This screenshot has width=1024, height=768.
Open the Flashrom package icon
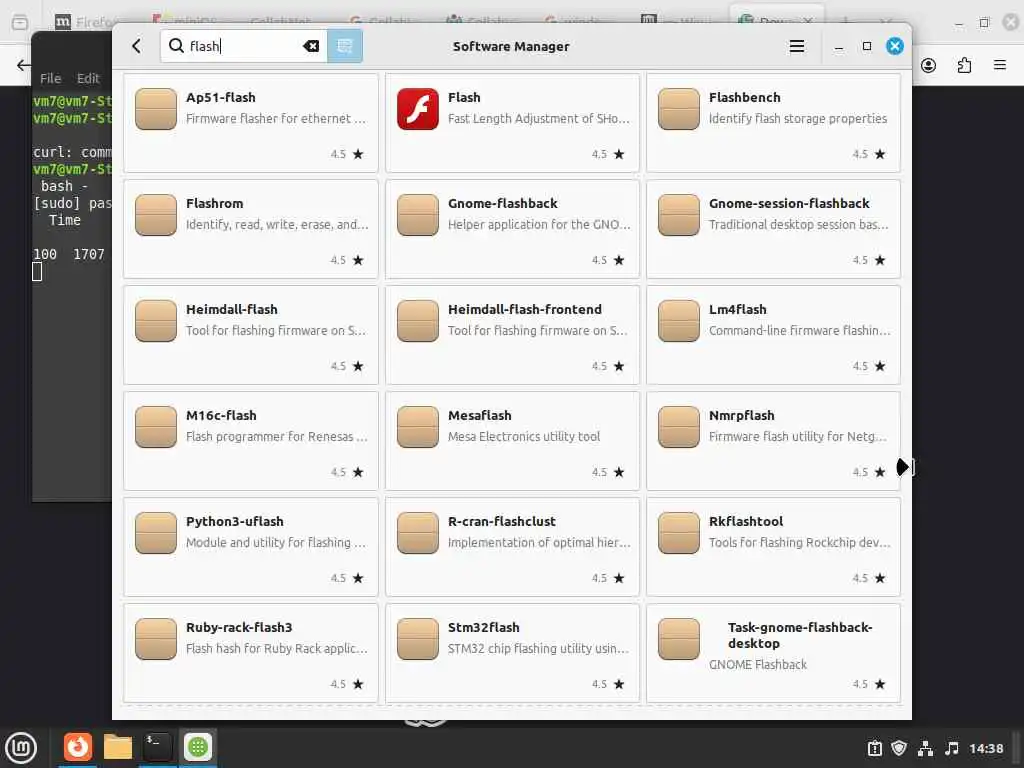tap(155, 215)
